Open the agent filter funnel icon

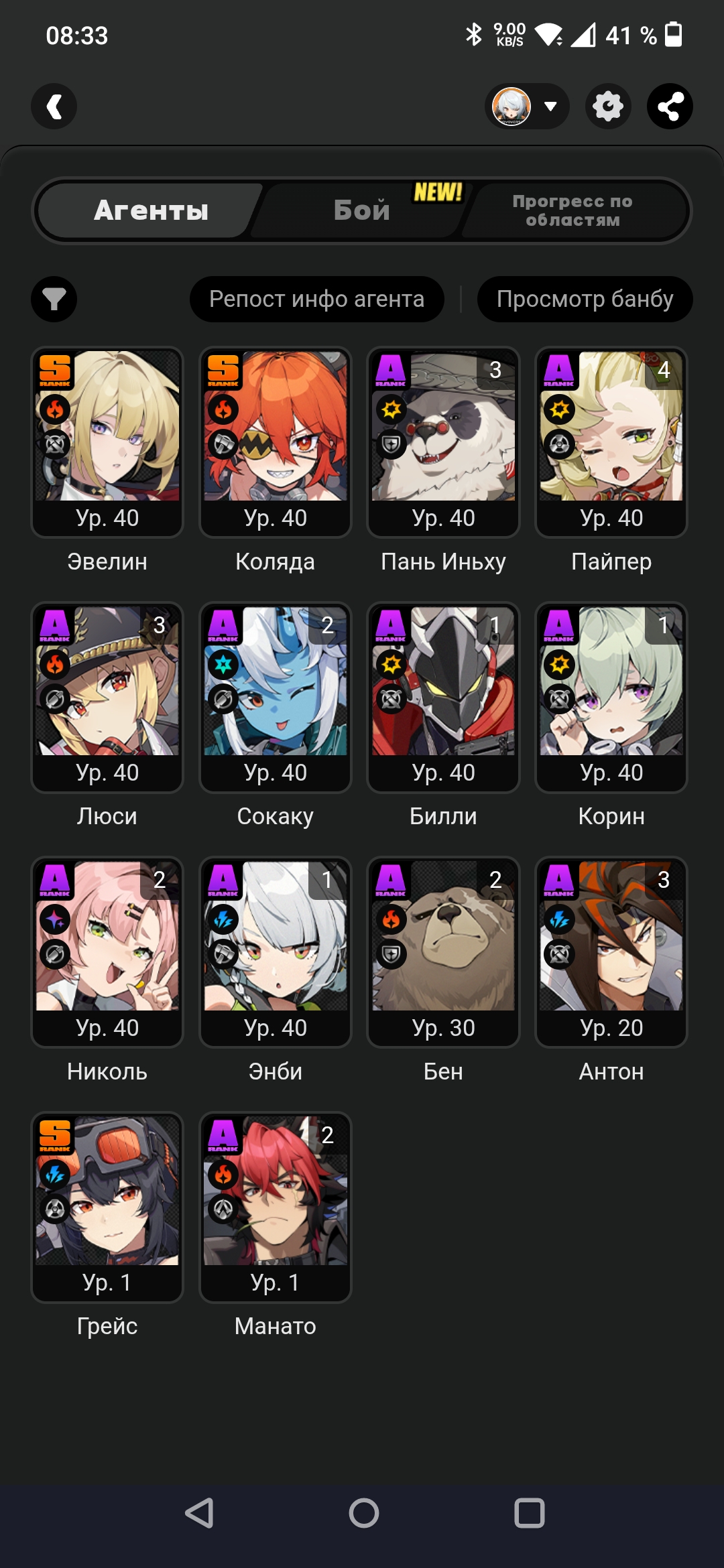click(54, 299)
